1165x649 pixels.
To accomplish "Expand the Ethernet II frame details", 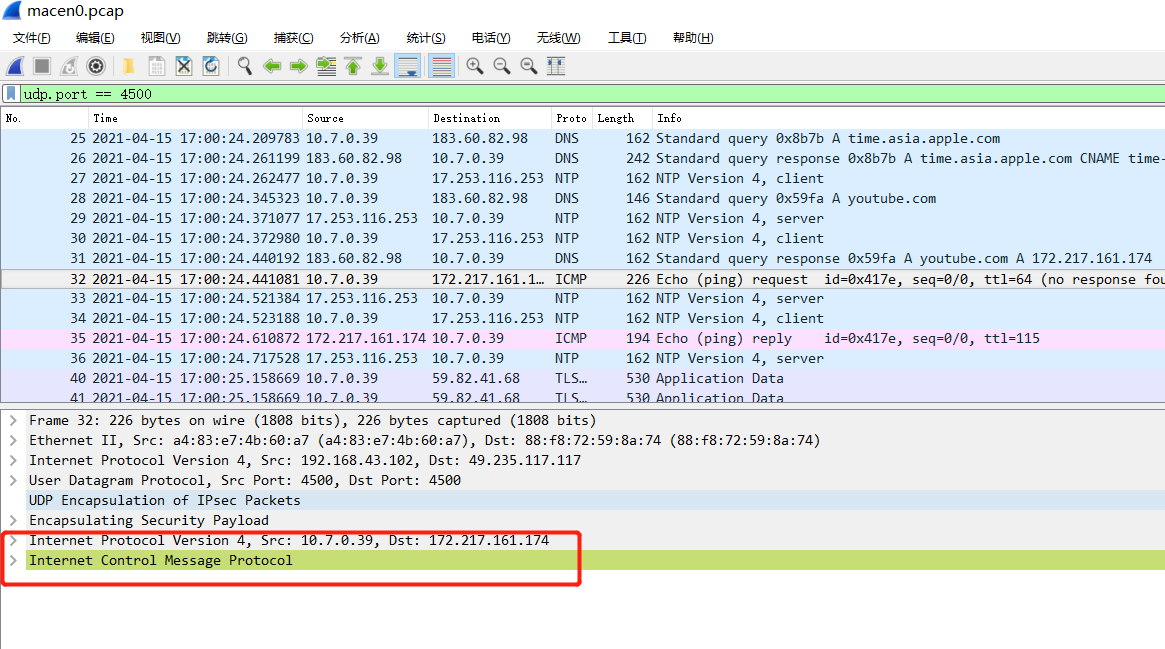I will 13,440.
